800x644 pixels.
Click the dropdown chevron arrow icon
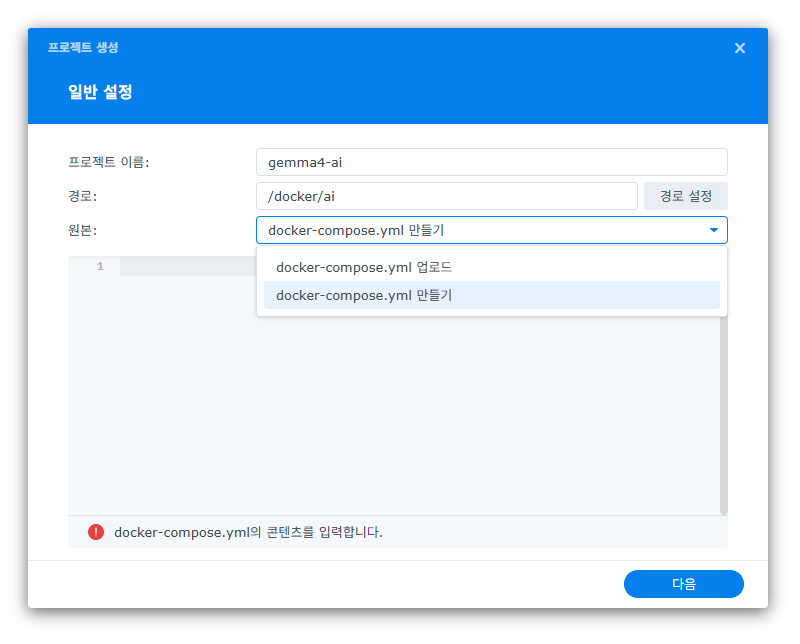pos(714,230)
